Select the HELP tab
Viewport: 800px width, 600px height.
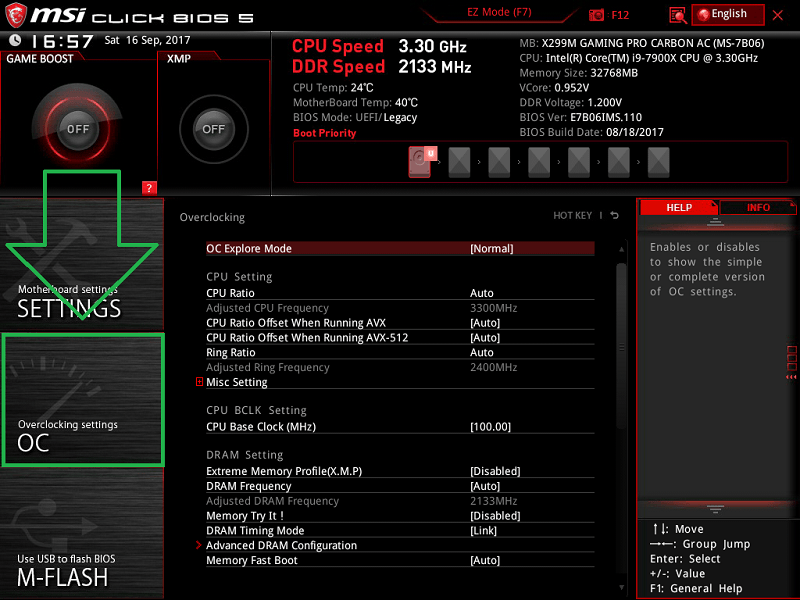click(x=679, y=208)
